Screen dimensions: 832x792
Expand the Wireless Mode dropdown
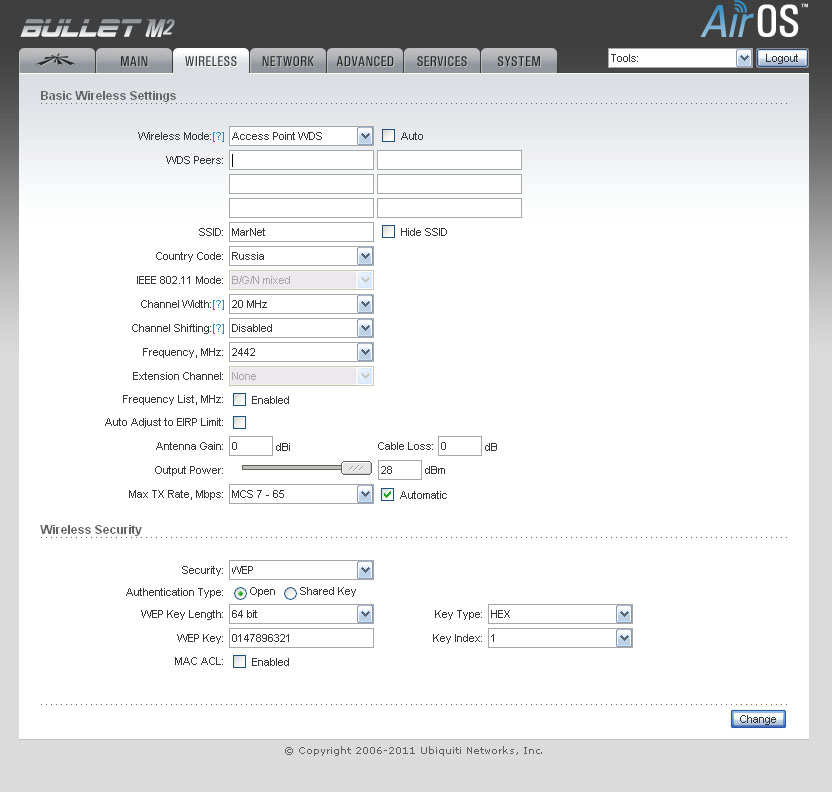click(301, 136)
